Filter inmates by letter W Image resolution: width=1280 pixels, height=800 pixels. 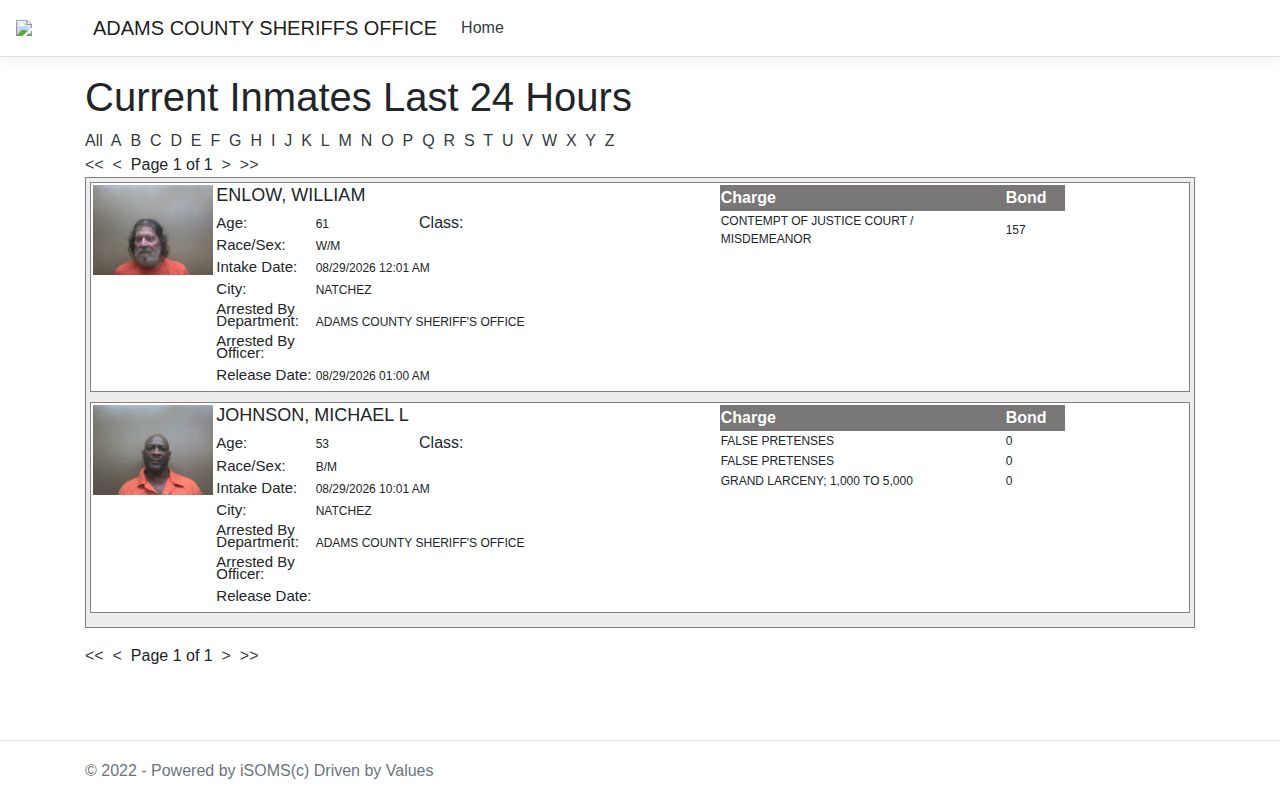point(549,141)
